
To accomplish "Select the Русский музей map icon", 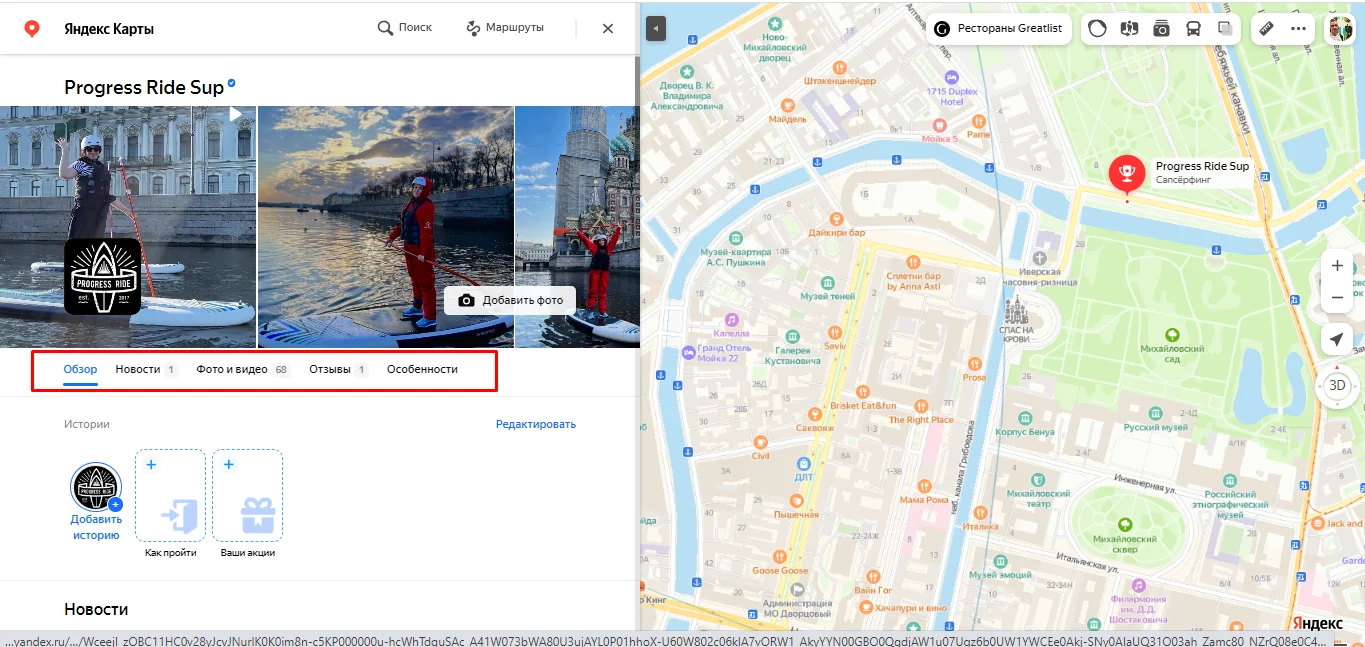I will pyautogui.click(x=1155, y=412).
